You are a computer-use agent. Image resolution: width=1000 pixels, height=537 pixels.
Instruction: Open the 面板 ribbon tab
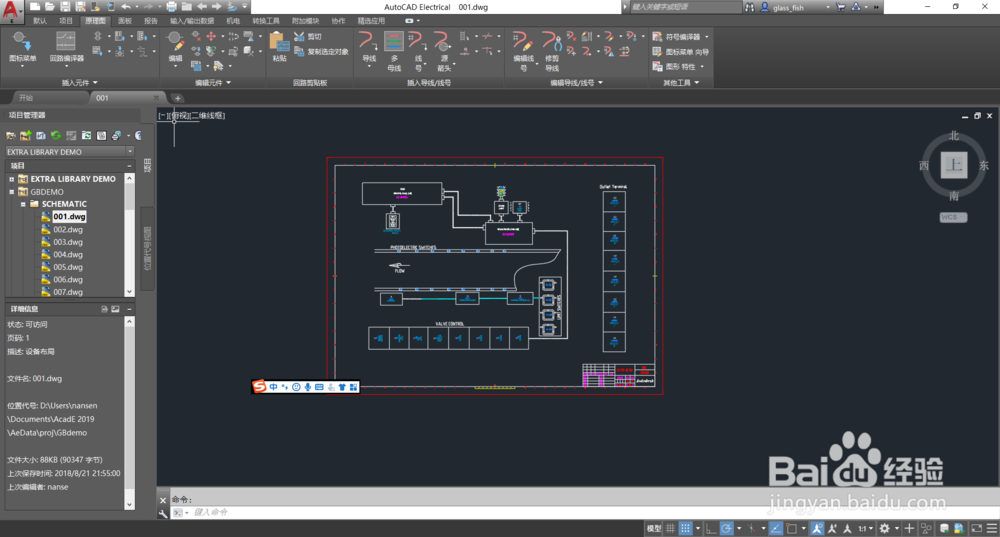click(x=124, y=21)
